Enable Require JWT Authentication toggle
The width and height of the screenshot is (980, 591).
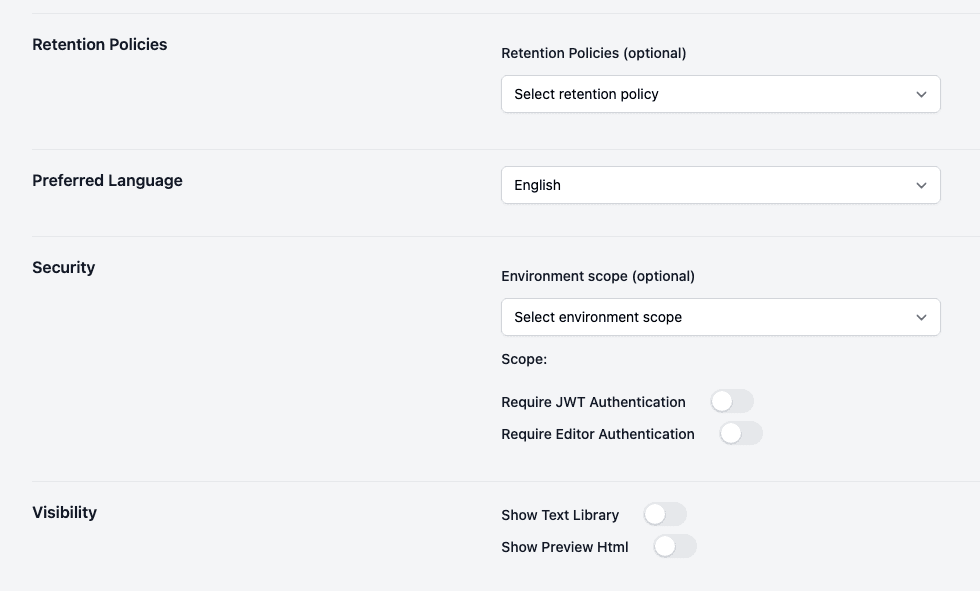732,402
